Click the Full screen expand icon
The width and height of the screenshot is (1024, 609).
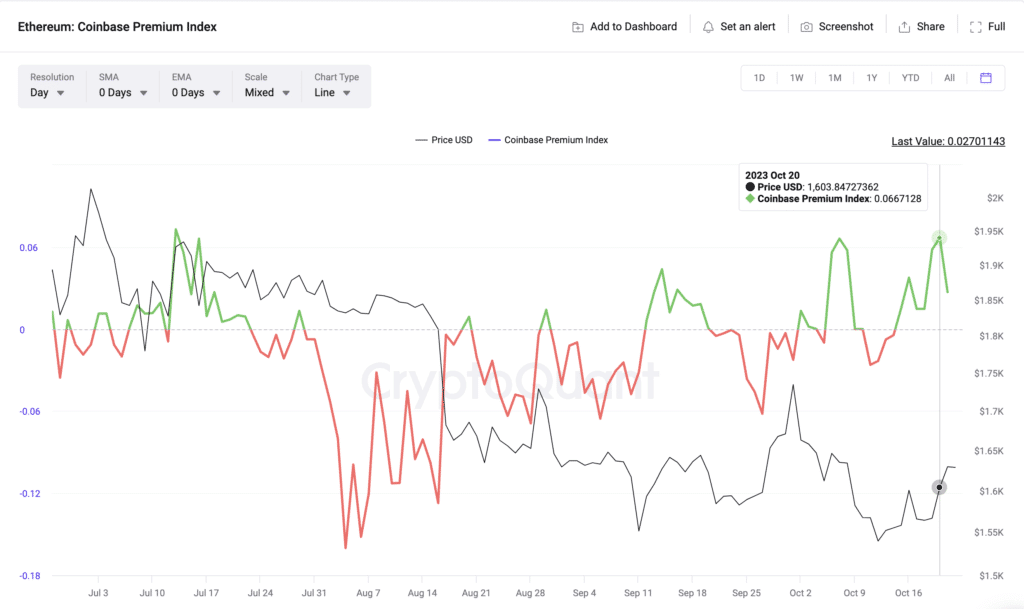[x=975, y=27]
